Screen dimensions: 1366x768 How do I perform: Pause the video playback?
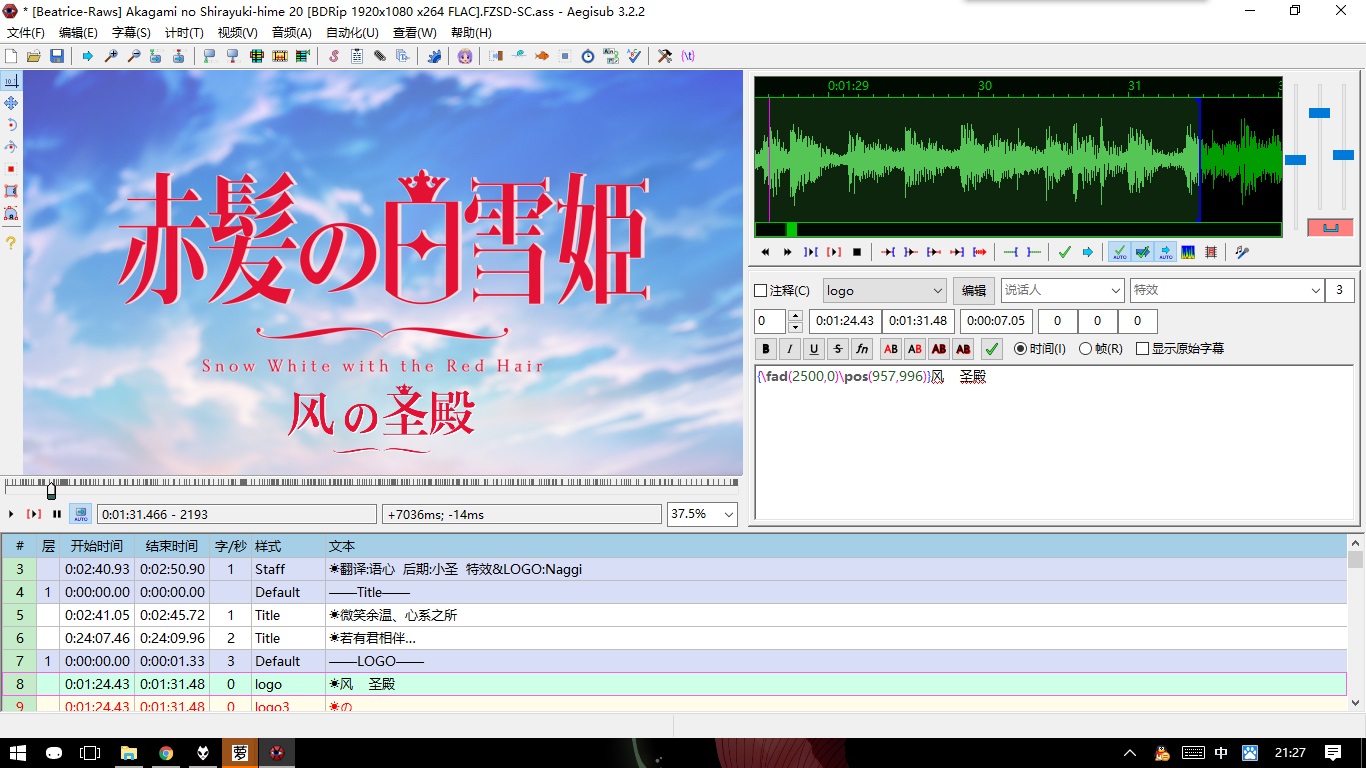(x=56, y=514)
